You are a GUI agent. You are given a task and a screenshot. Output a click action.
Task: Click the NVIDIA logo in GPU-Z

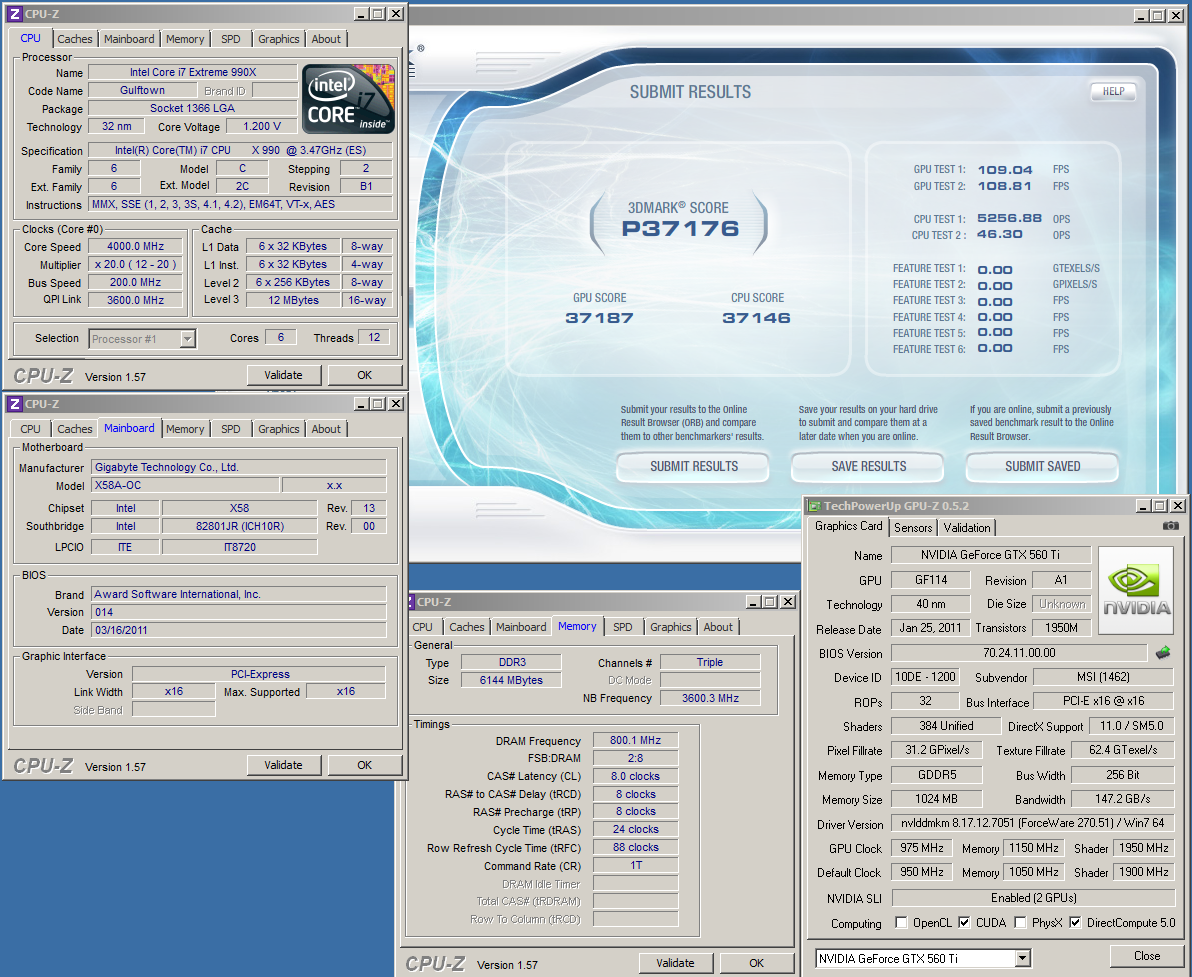click(x=1137, y=591)
